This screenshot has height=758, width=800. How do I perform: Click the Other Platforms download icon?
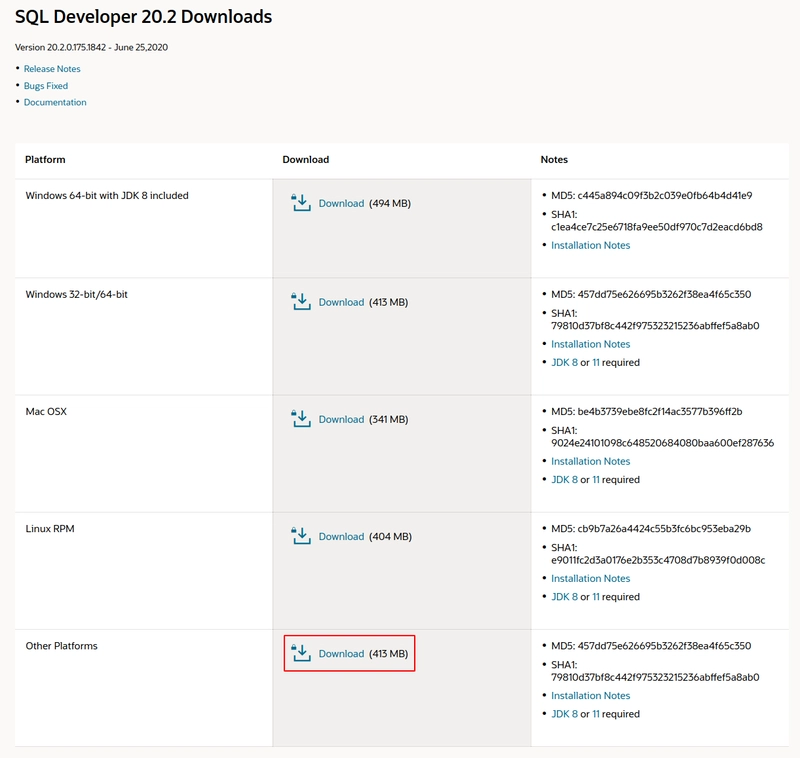[x=301, y=653]
